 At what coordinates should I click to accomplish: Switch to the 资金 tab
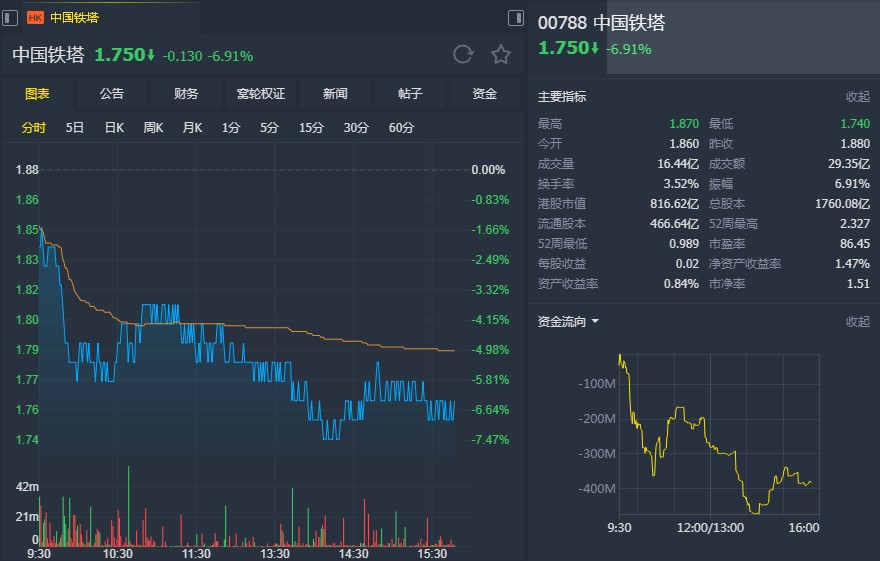[484, 94]
